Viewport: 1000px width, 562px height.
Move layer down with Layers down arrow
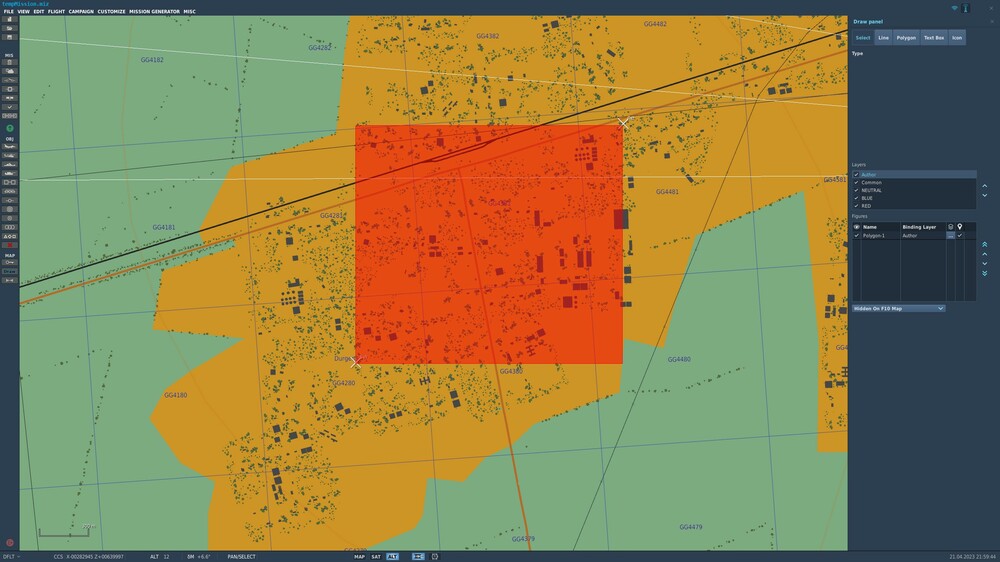(985, 195)
